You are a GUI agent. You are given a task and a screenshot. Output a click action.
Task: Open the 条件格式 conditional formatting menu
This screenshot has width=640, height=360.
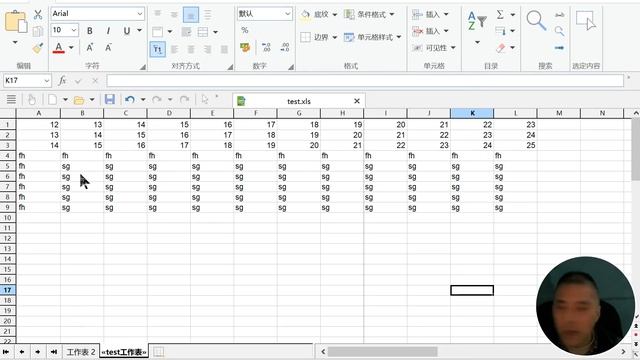(x=369, y=14)
